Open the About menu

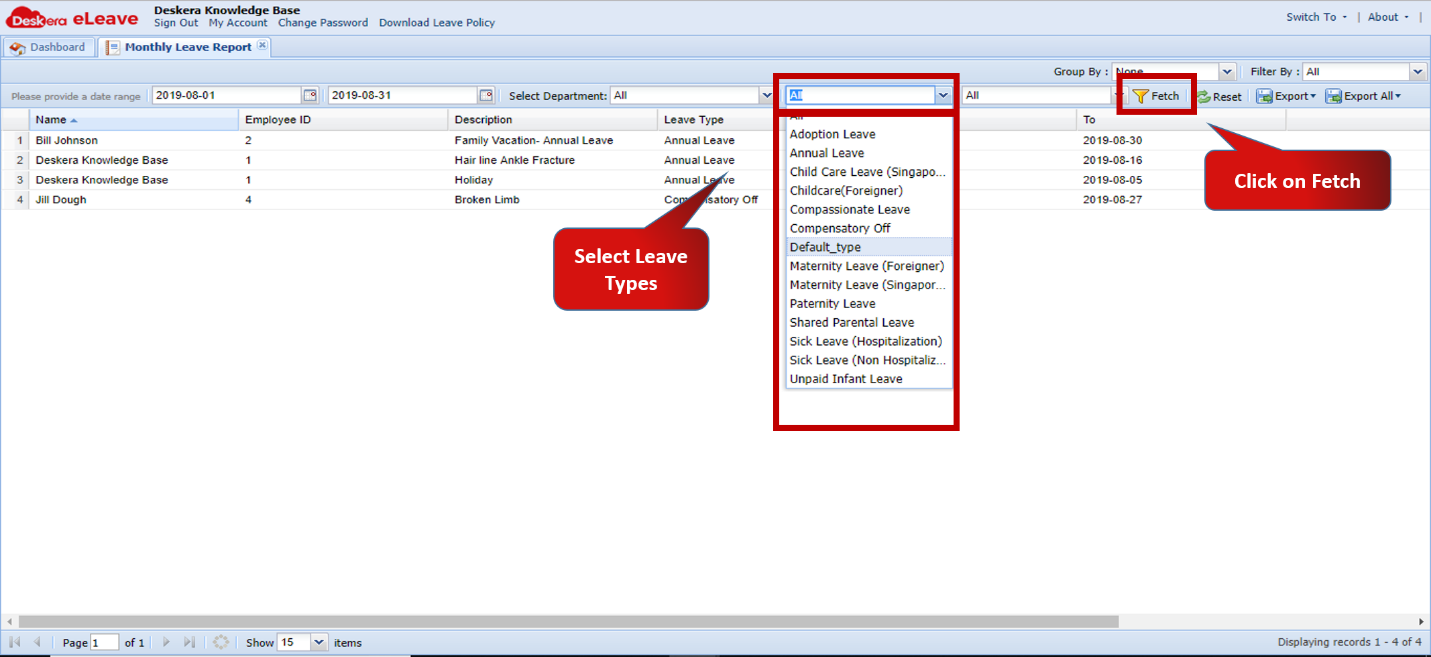[1388, 17]
